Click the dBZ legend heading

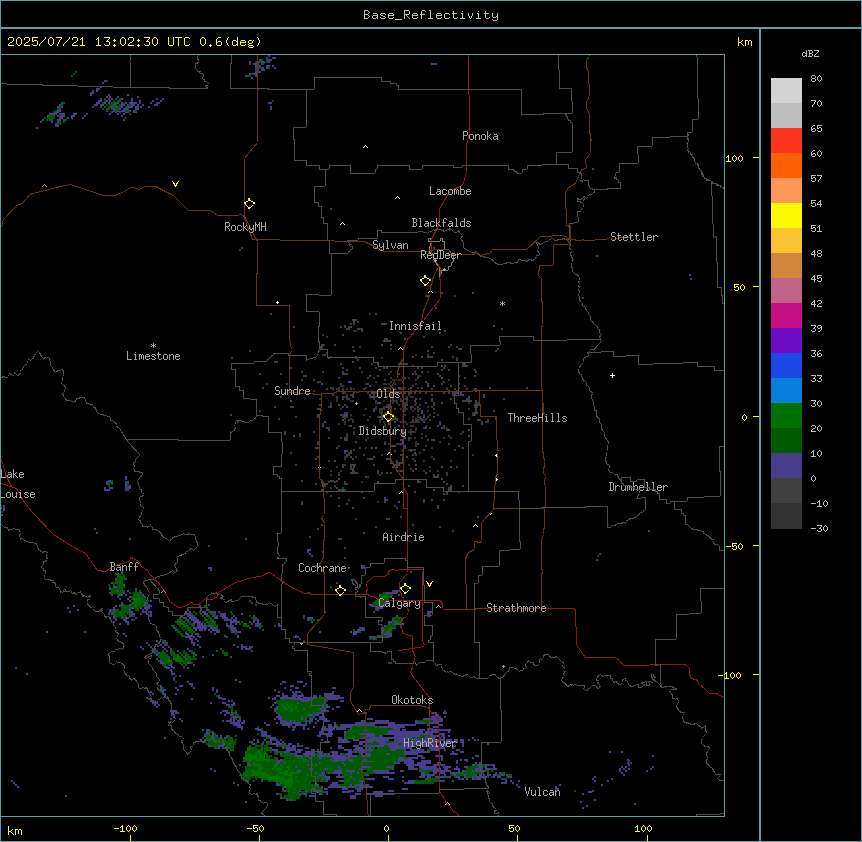(810, 53)
